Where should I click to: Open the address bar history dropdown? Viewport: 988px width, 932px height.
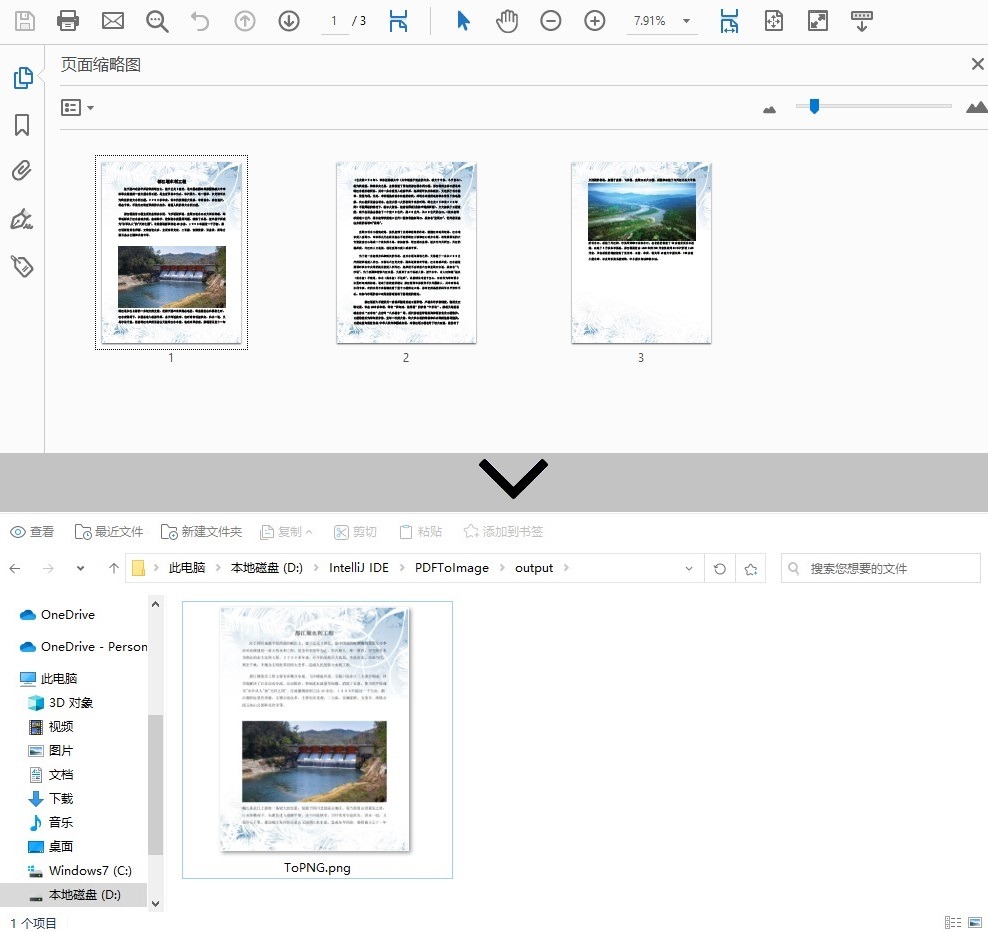(689, 568)
